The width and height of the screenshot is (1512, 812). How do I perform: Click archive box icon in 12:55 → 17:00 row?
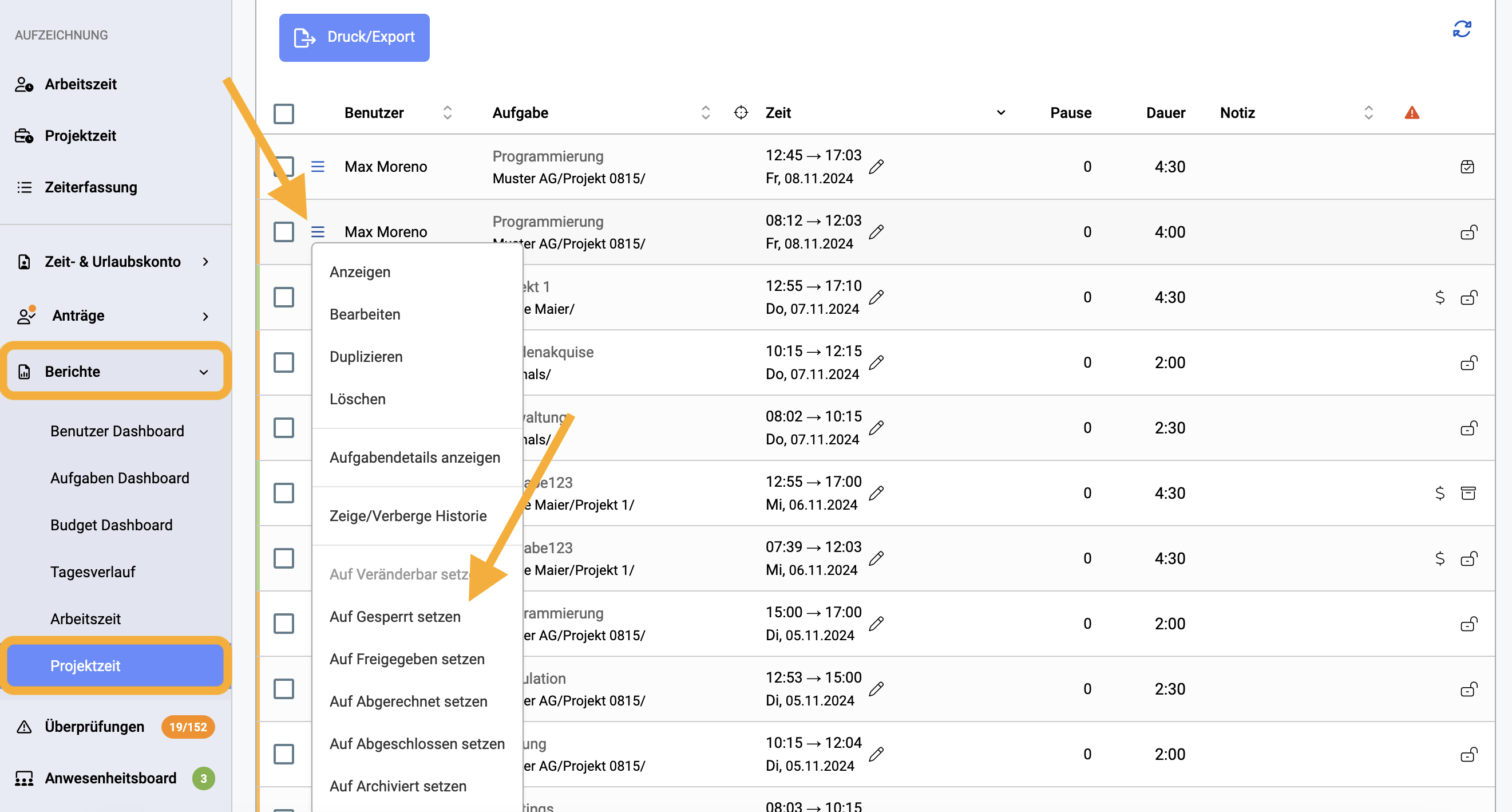point(1468,492)
